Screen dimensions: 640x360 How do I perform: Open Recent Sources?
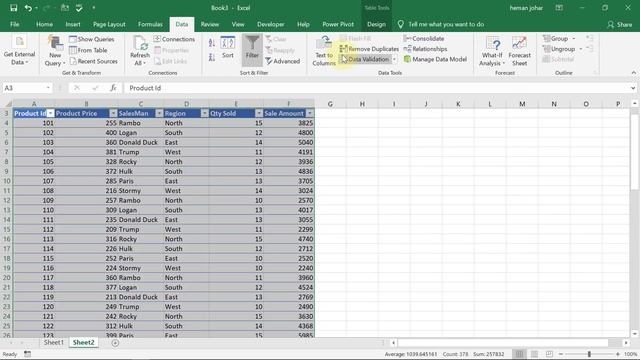93,61
